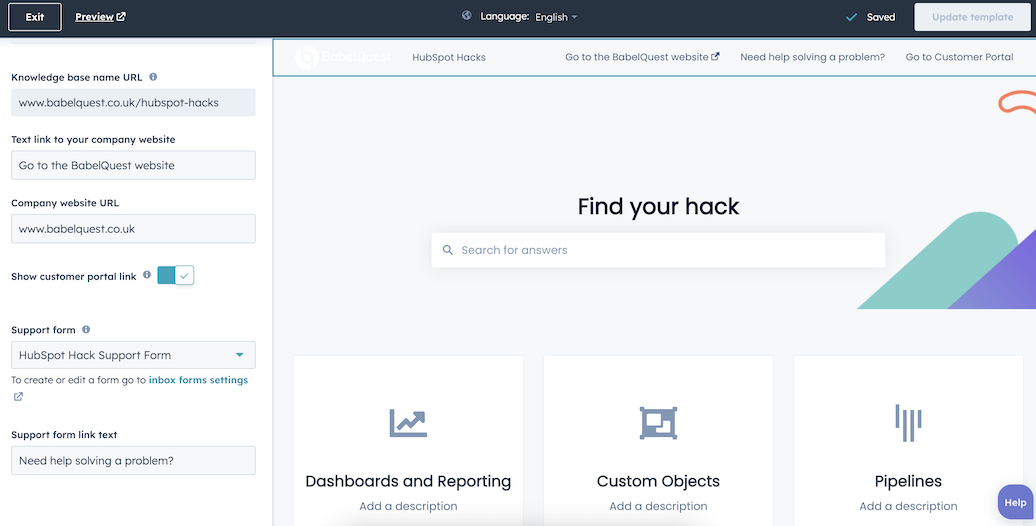The width and height of the screenshot is (1036, 526).
Task: Click the Knowledge base name URL field
Action: pyautogui.click(x=133, y=102)
